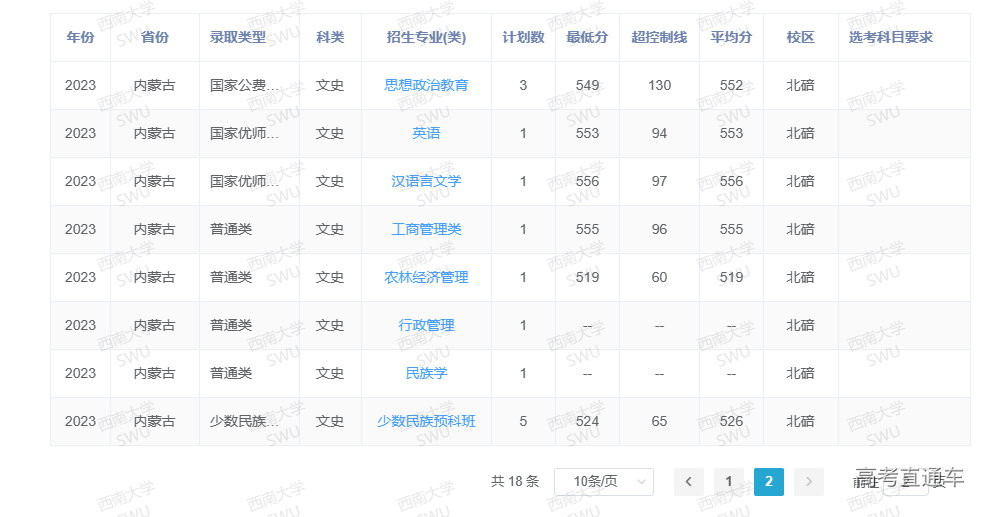Click the page jump input field
993x517 pixels.
coord(905,482)
